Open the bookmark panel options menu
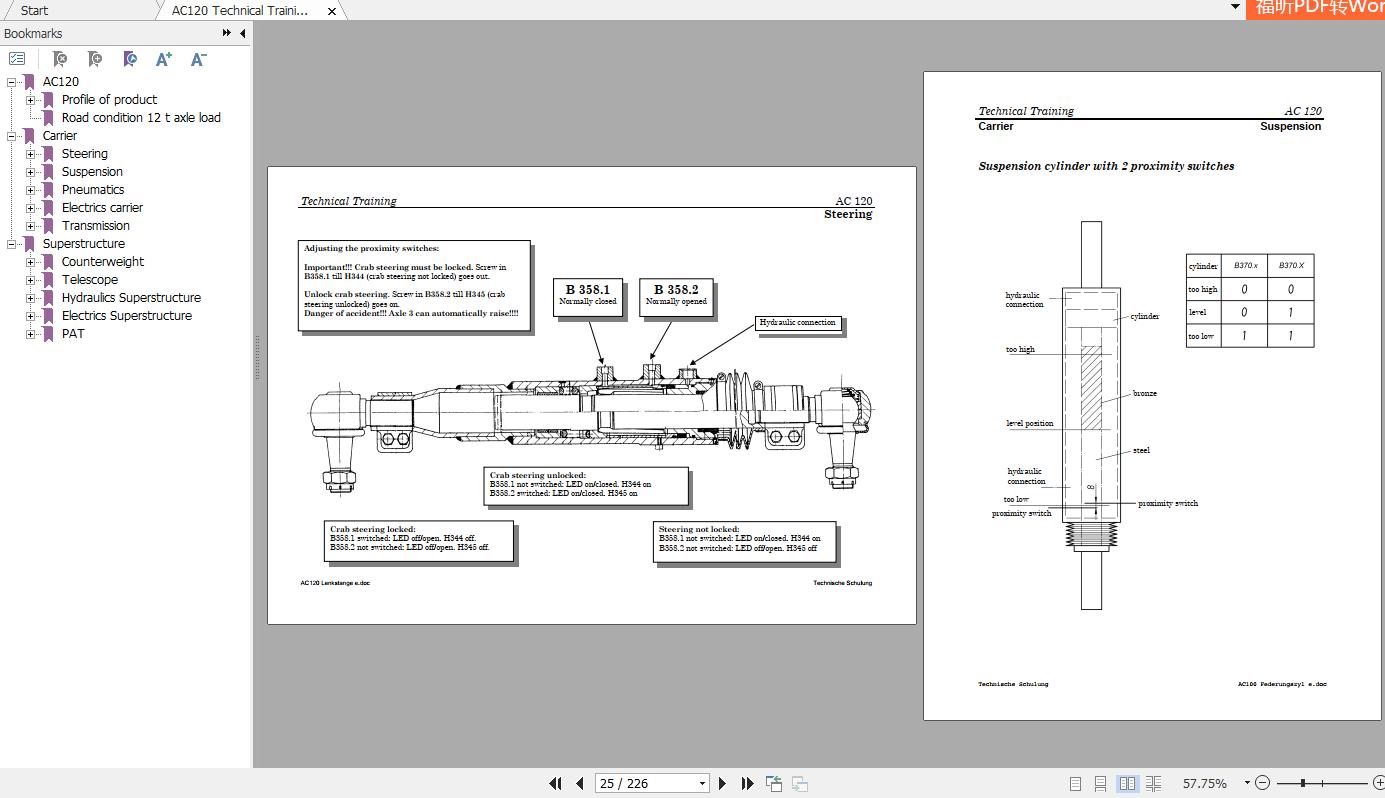 17,59
